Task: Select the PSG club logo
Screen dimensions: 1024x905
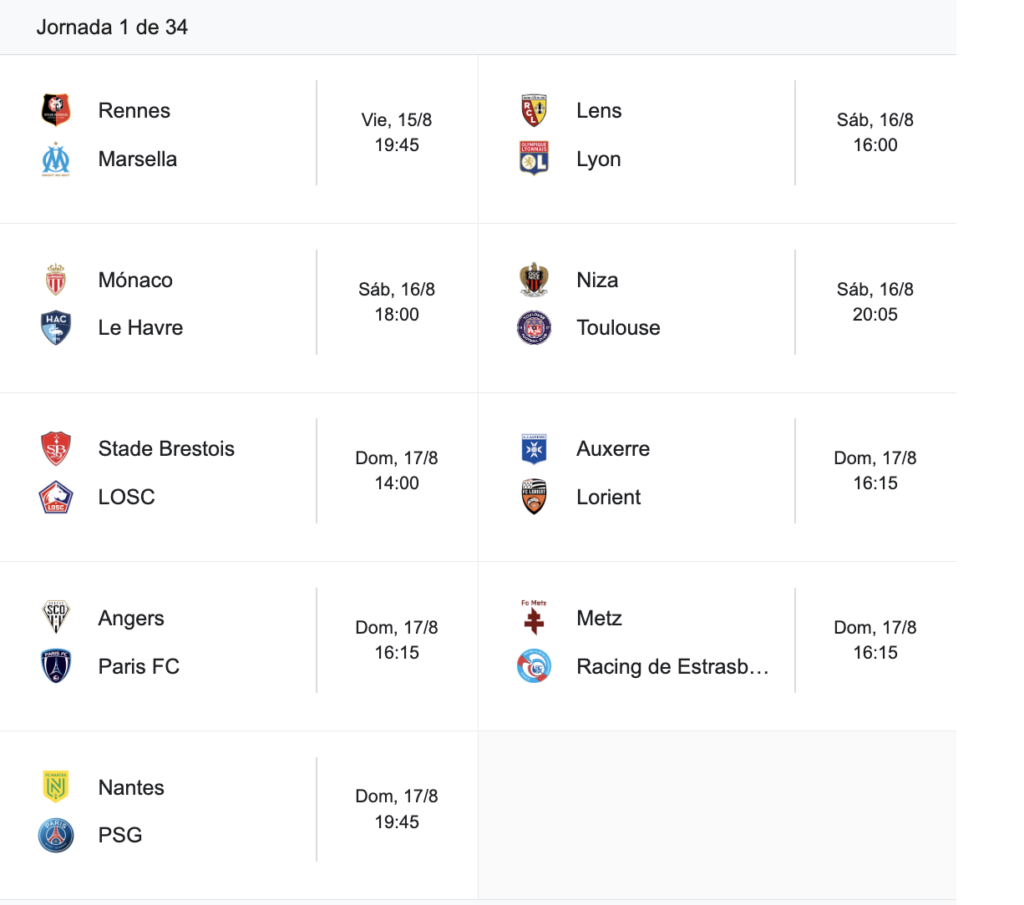Action: point(56,835)
